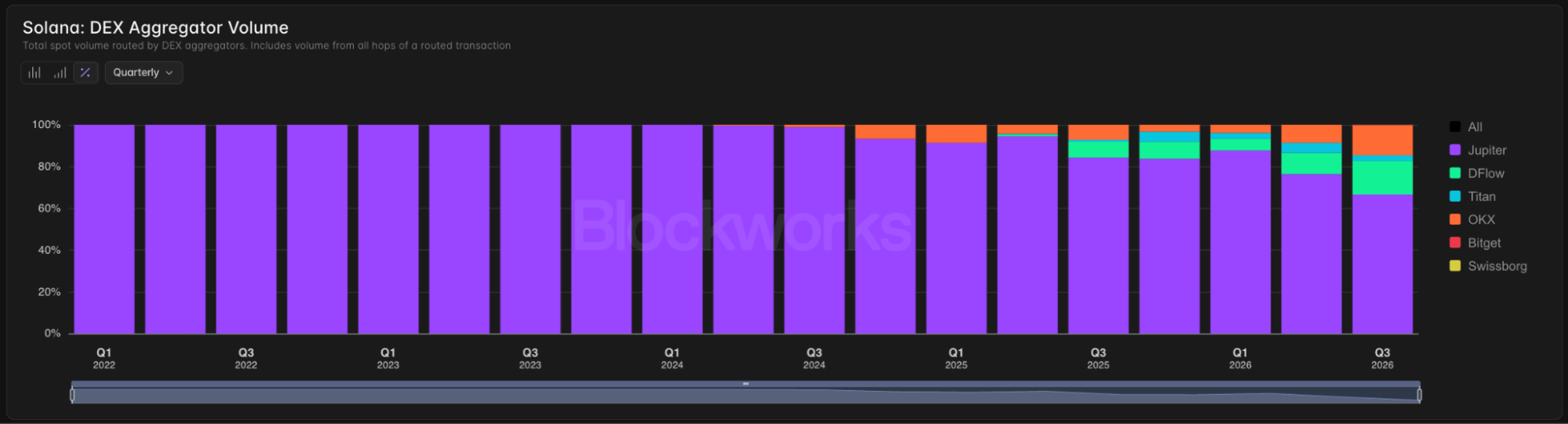Click the left handle of range slider
This screenshot has width=1568, height=424.
click(73, 395)
